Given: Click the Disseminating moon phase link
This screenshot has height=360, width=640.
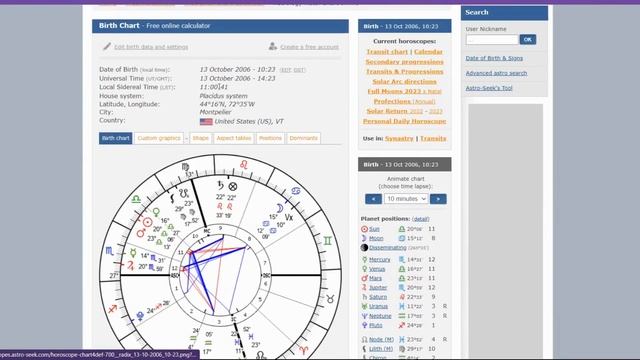Looking at the screenshot, I should (x=388, y=248).
